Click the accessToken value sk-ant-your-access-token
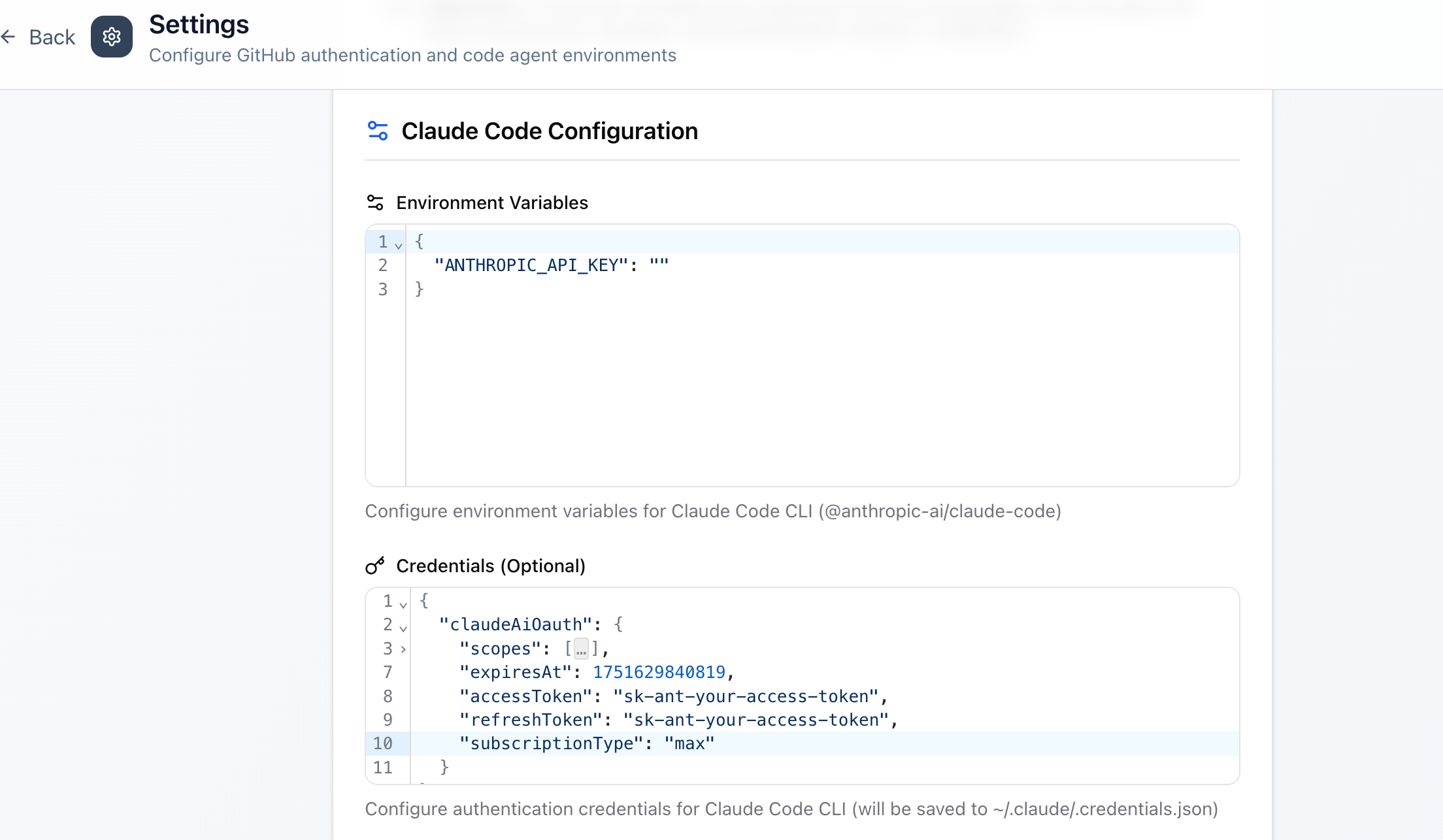This screenshot has width=1443, height=840. pos(746,696)
